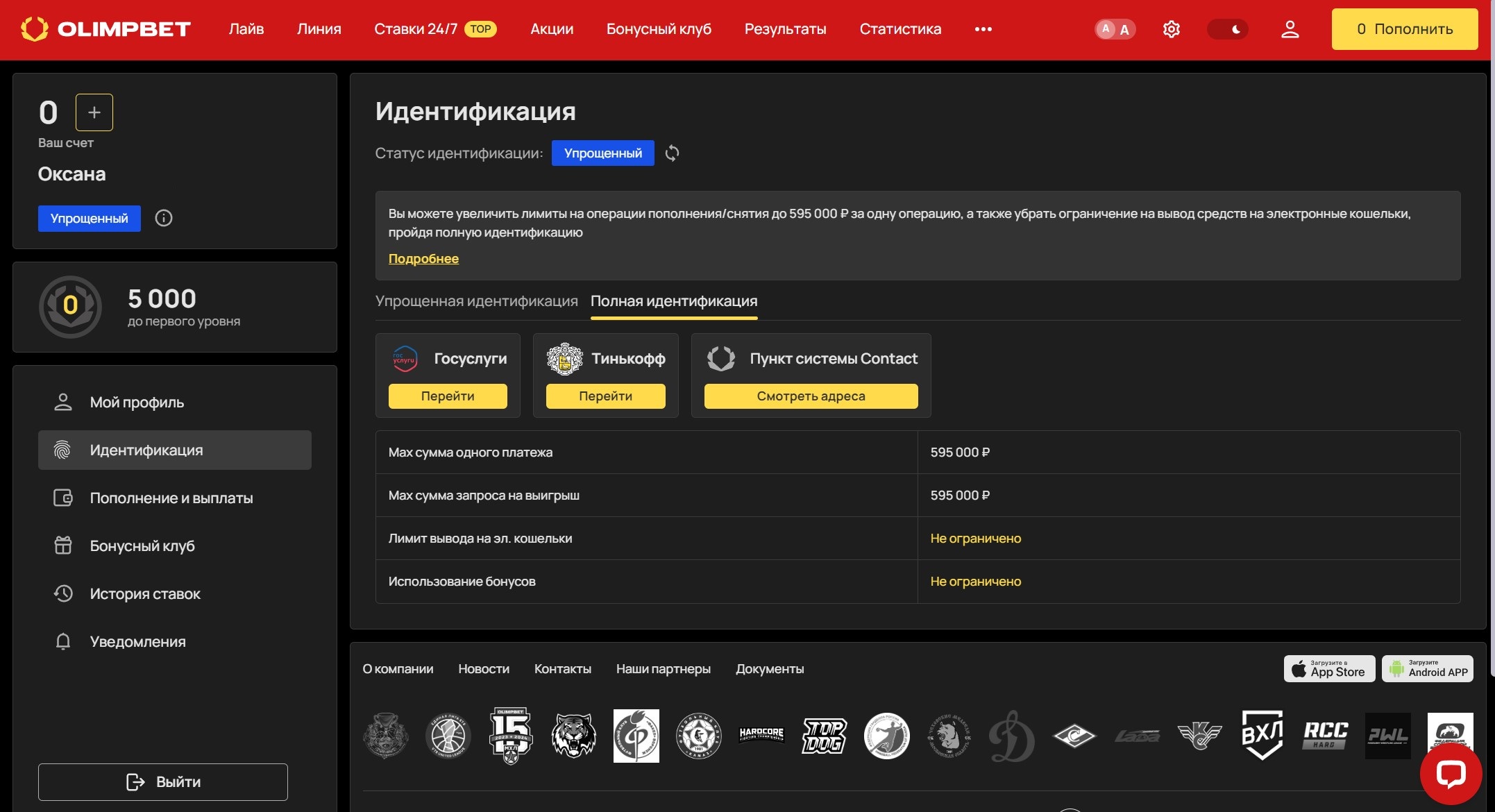Image resolution: width=1495 pixels, height=812 pixels.
Task: Open the settings gear icon
Action: point(1171,29)
